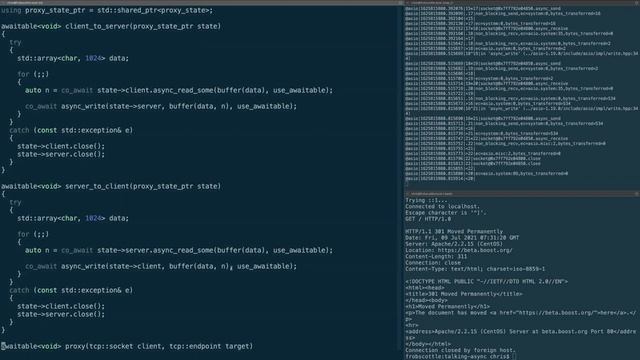Image resolution: width=640 pixels, height=360 pixels.
Task: Click the 'server_to_client' function name
Action: [97, 186]
